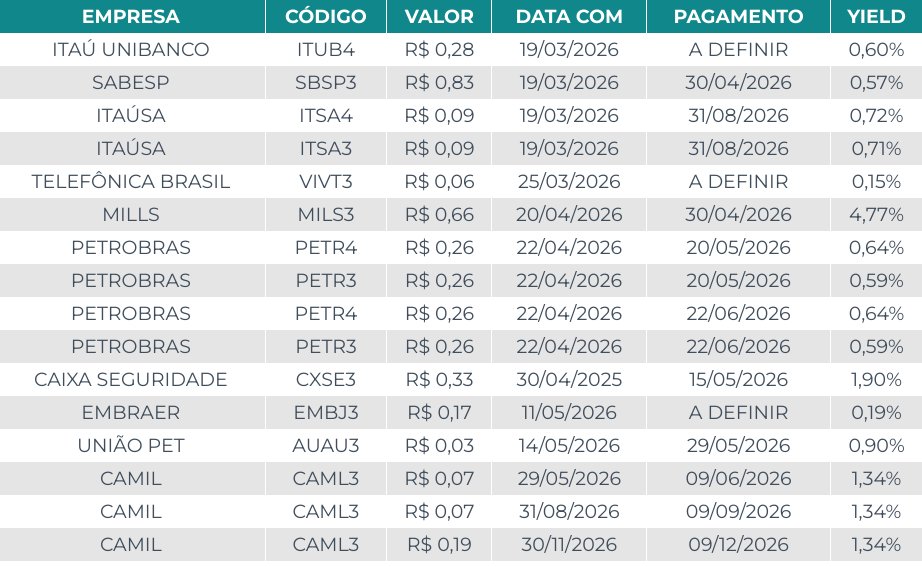Select the TELEFÔNICA BRASIL cell
Image resolution: width=922 pixels, height=567 pixels.
(131, 182)
